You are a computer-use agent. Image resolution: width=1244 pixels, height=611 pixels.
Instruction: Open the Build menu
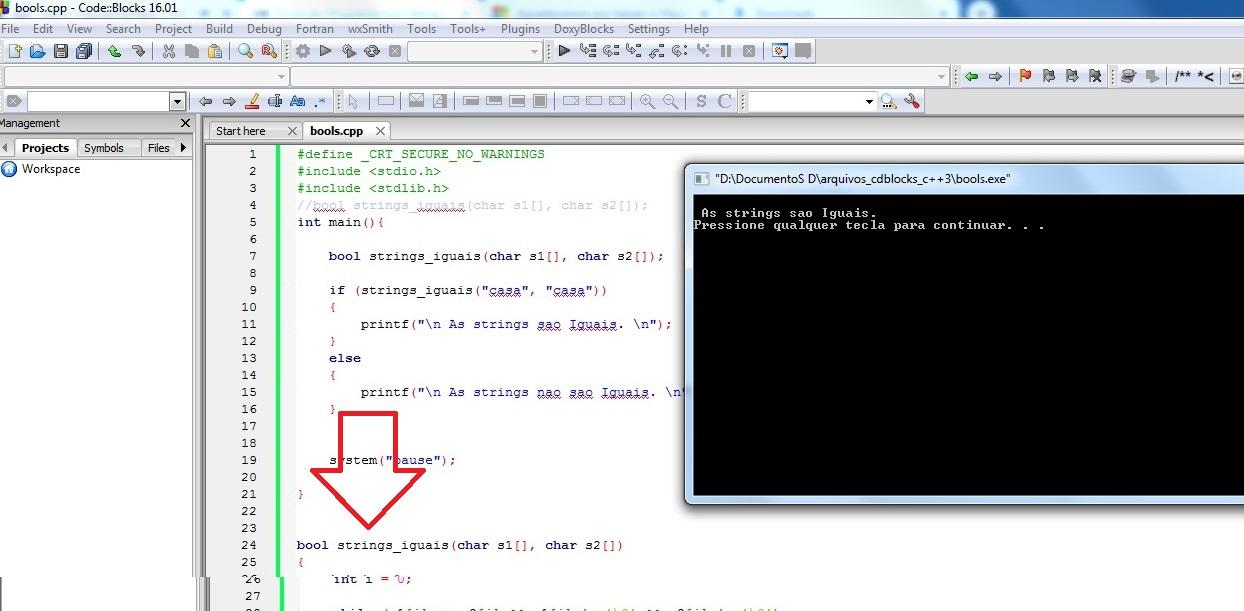219,29
